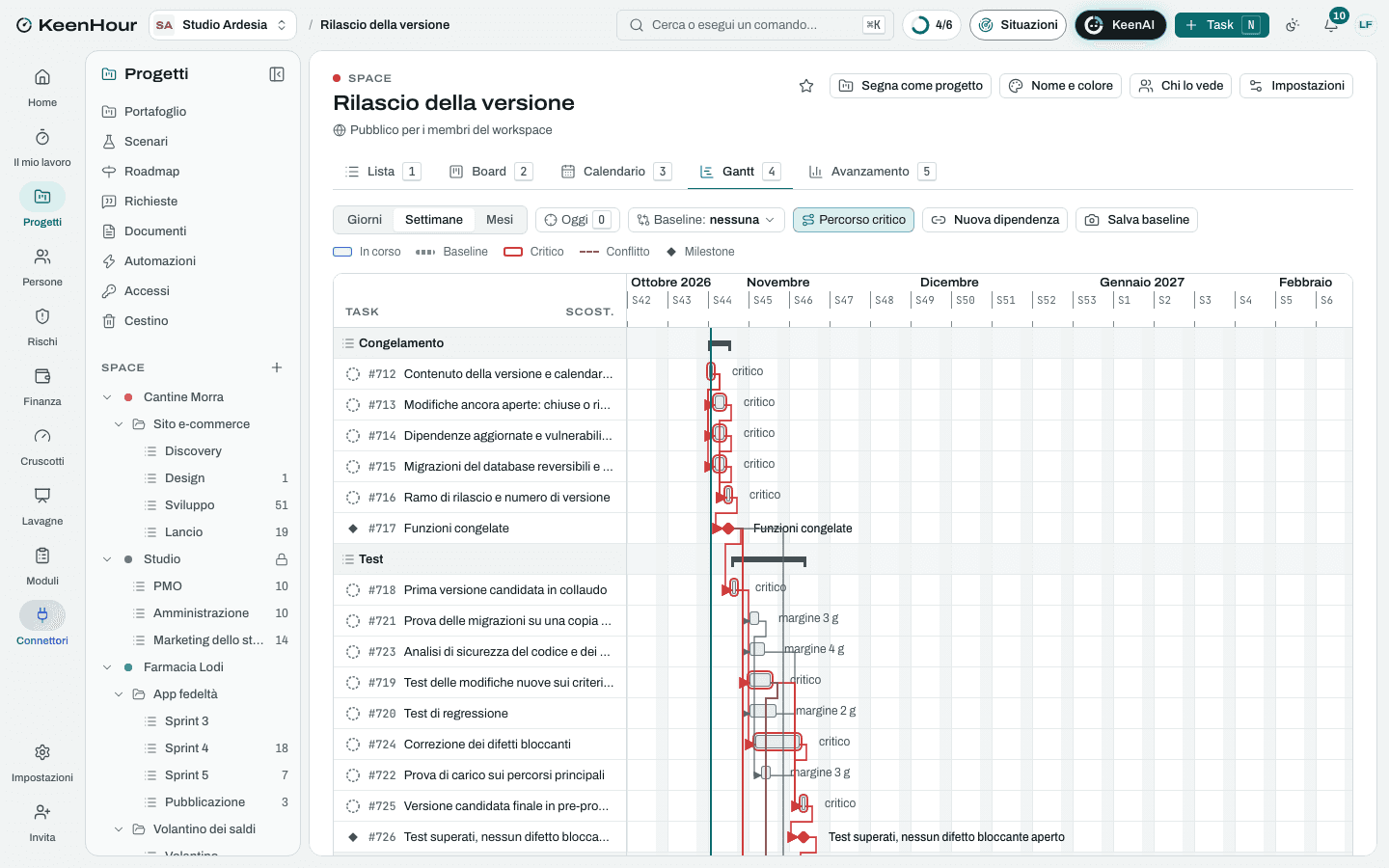This screenshot has height=868, width=1389.
Task: Switch to Lista tab
Action: pyautogui.click(x=383, y=172)
